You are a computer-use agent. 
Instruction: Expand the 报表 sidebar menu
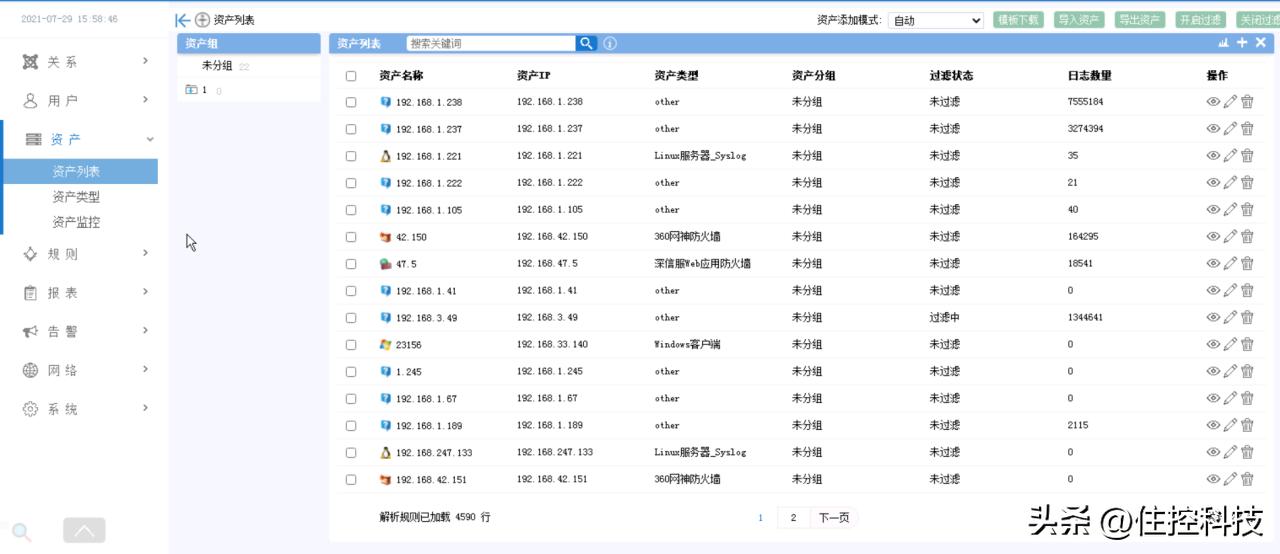(86, 293)
